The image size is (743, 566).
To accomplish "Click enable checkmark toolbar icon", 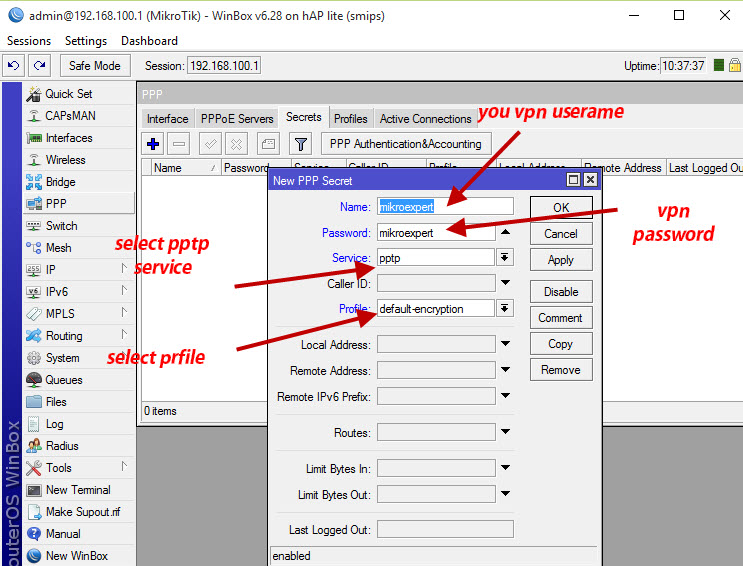I will tap(210, 144).
